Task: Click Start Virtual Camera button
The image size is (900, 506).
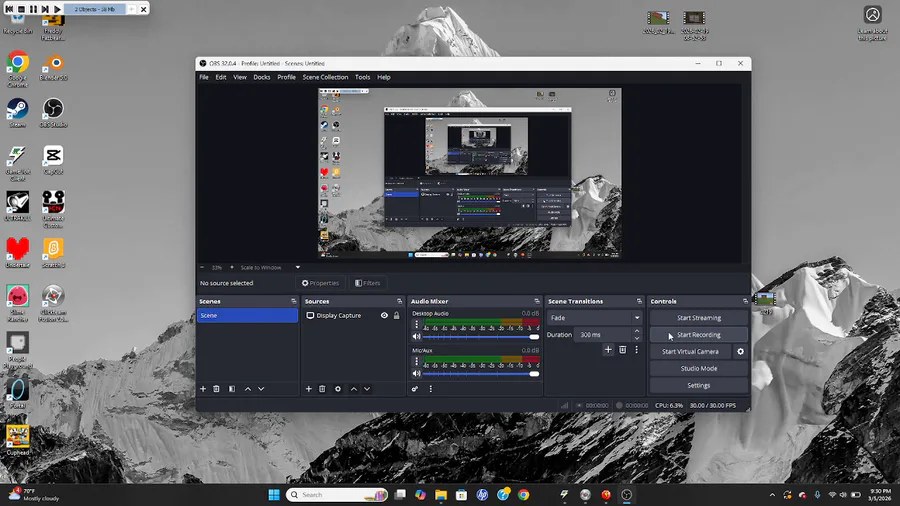Action: [x=690, y=352]
